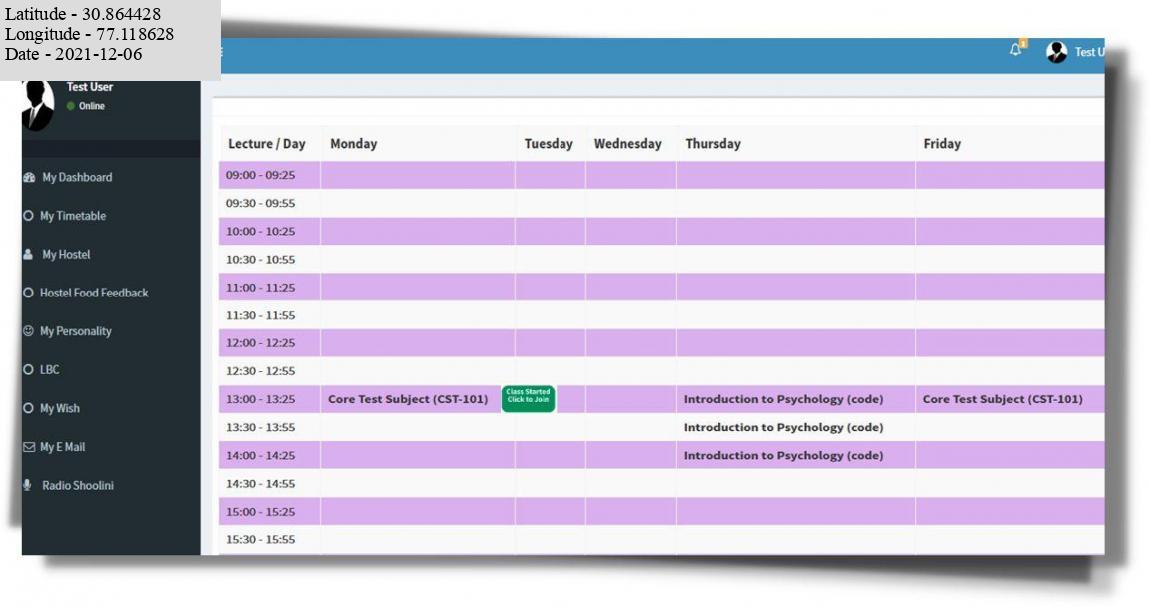Join class via green Class Started button

coord(528,398)
